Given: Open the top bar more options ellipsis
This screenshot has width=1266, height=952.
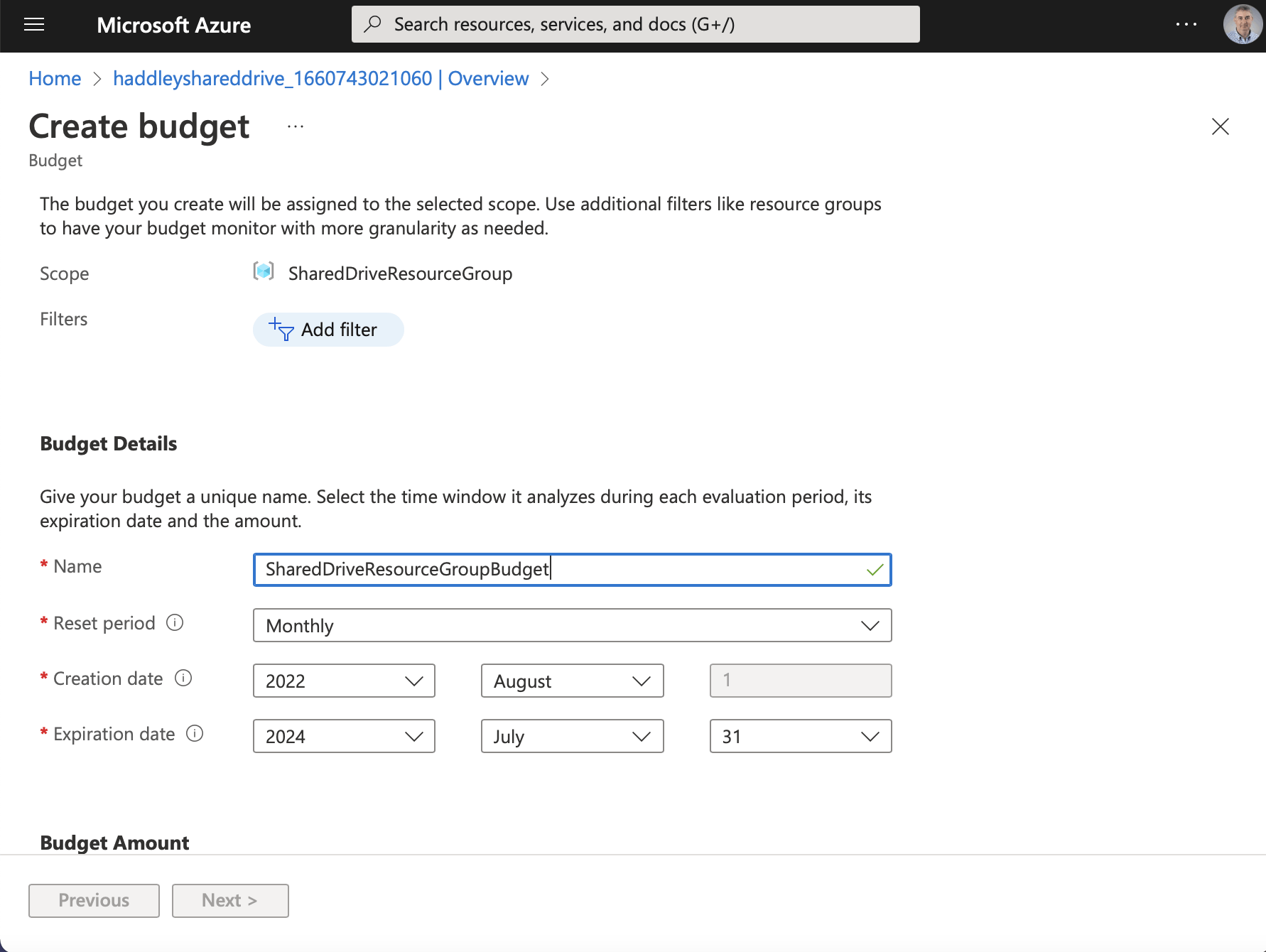Looking at the screenshot, I should 1186,24.
